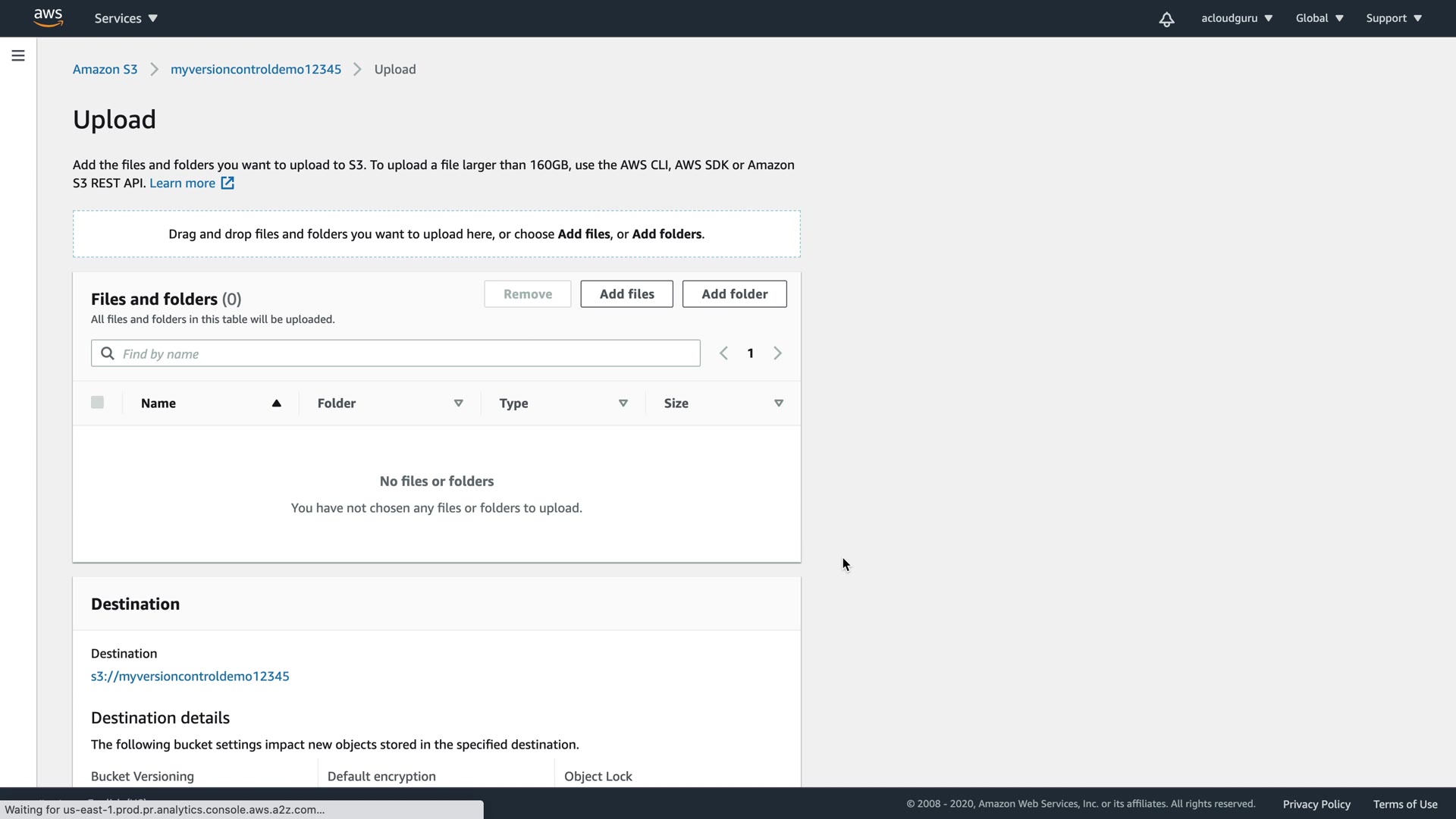Open the notifications bell
1456x819 pixels.
[x=1166, y=19]
